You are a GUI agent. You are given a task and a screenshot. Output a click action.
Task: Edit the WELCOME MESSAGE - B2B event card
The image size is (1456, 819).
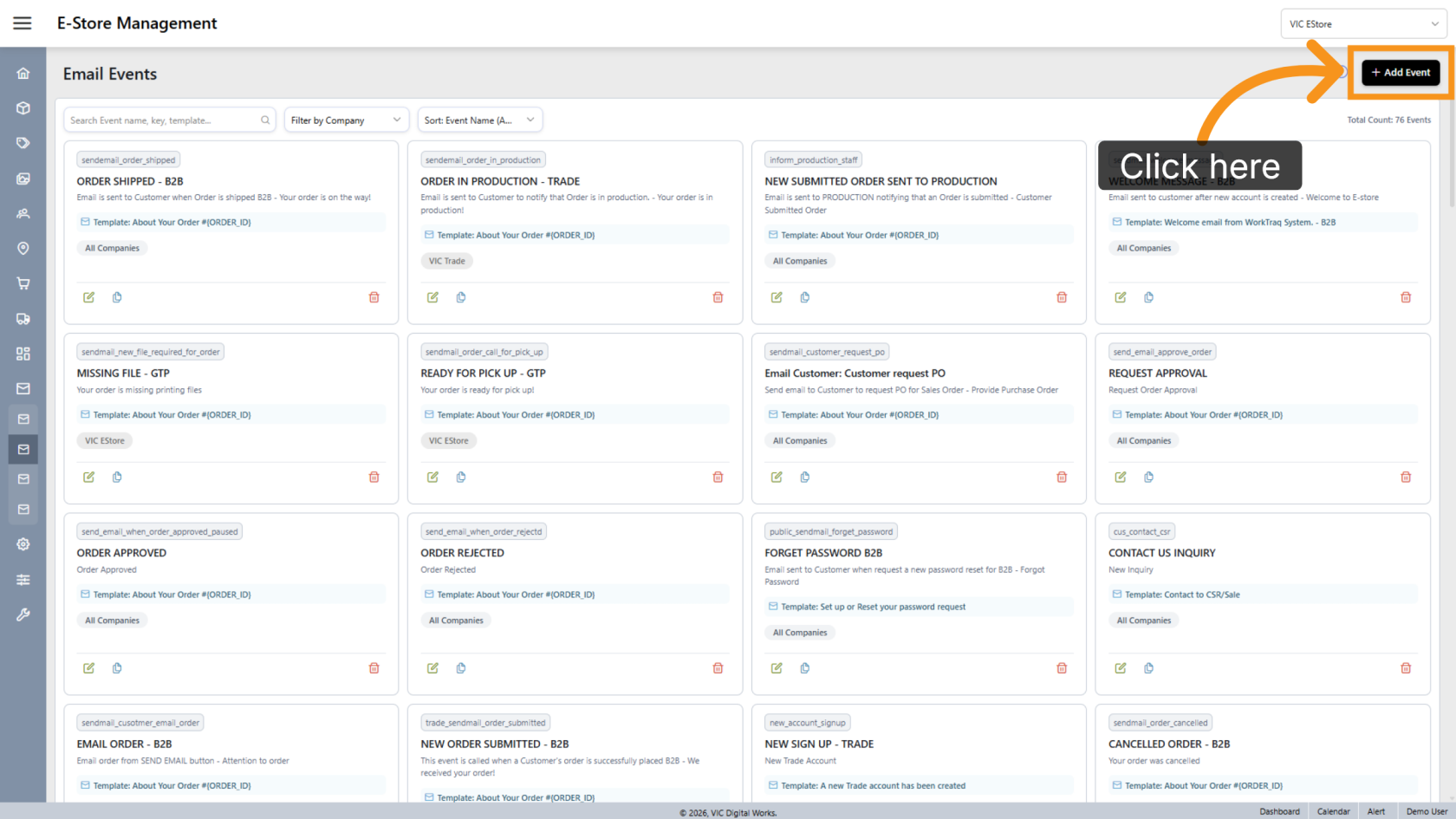click(x=1121, y=297)
